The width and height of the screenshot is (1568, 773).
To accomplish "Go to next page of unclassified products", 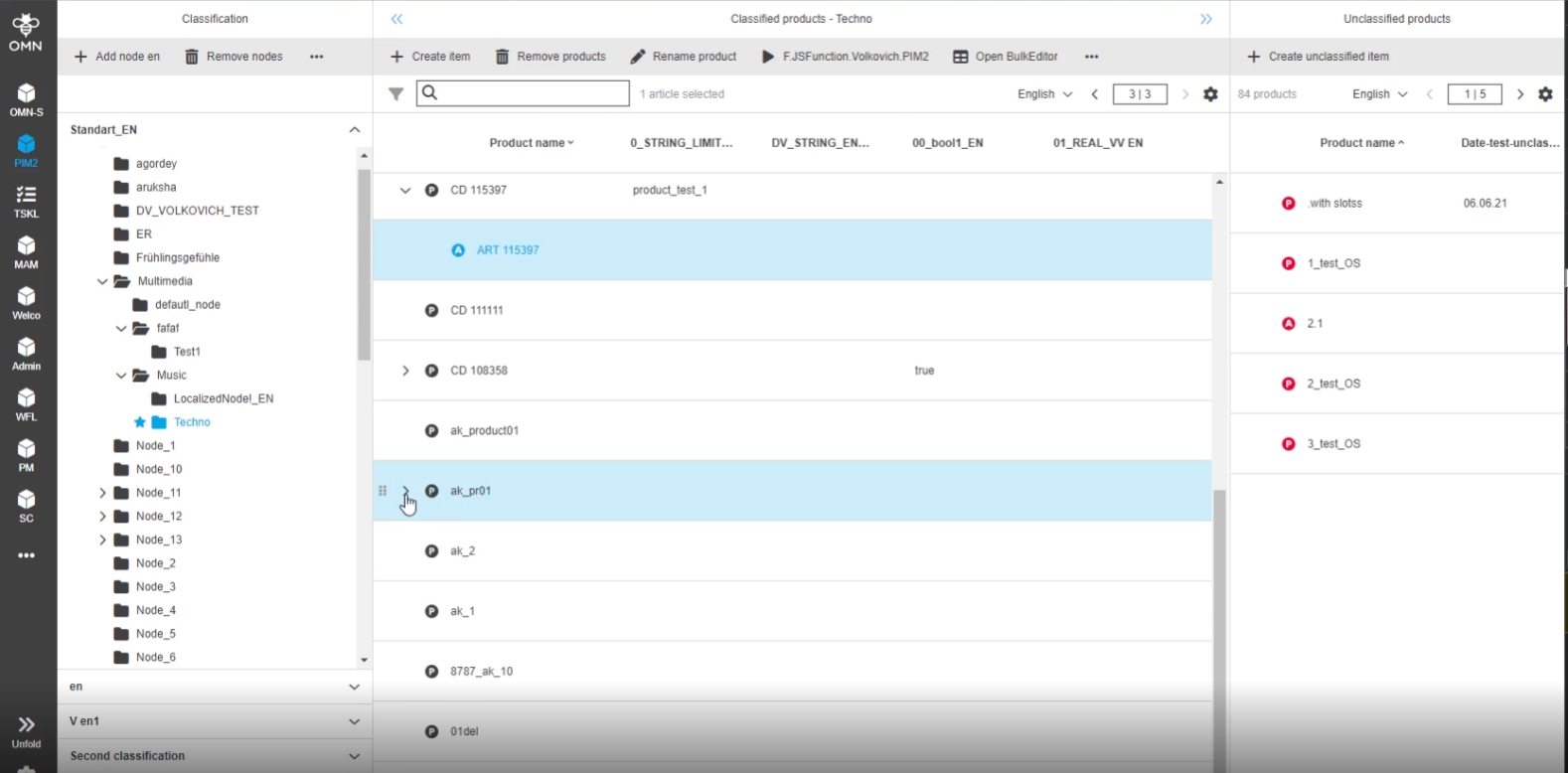I will pyautogui.click(x=1519, y=94).
